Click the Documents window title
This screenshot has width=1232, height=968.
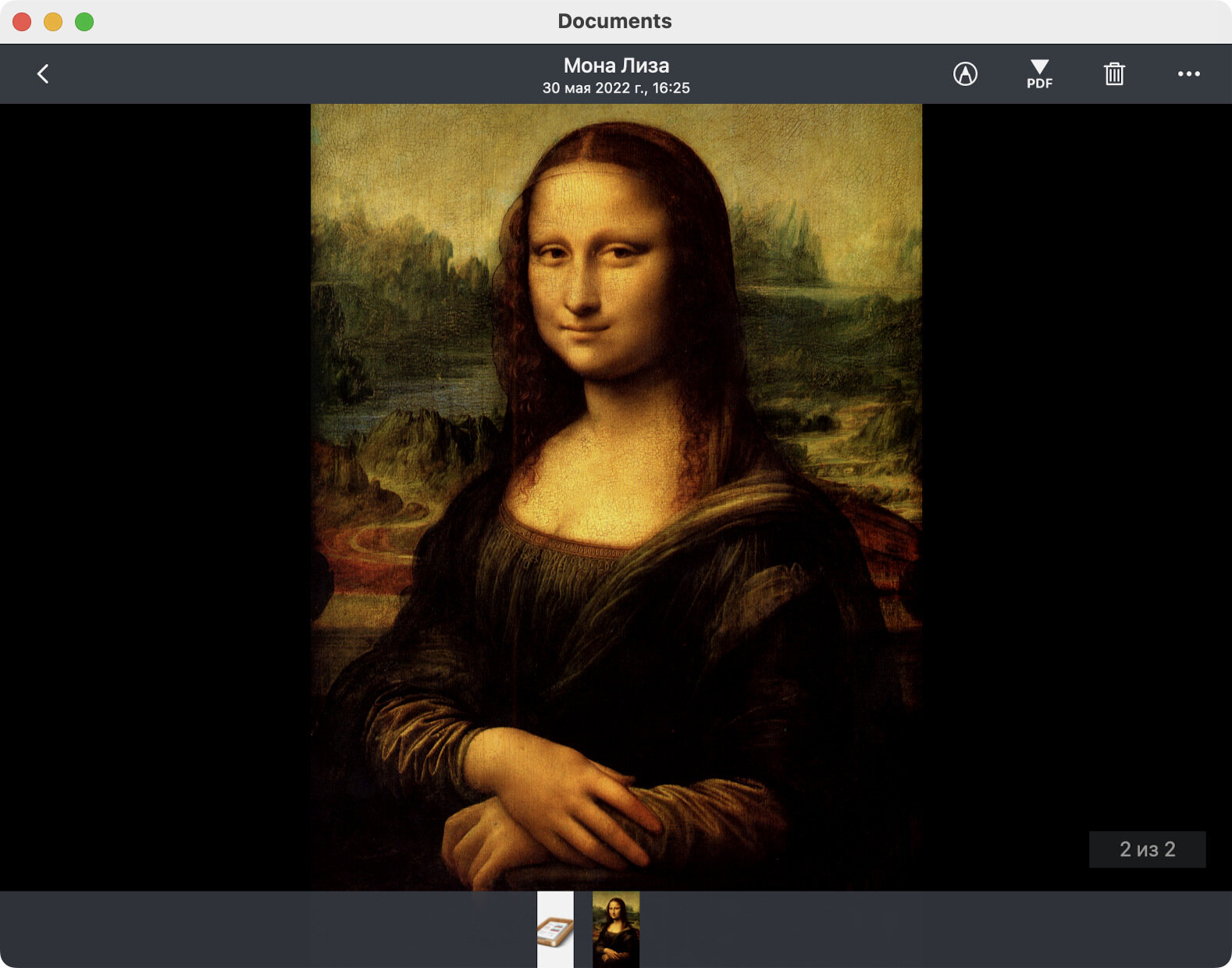614,21
